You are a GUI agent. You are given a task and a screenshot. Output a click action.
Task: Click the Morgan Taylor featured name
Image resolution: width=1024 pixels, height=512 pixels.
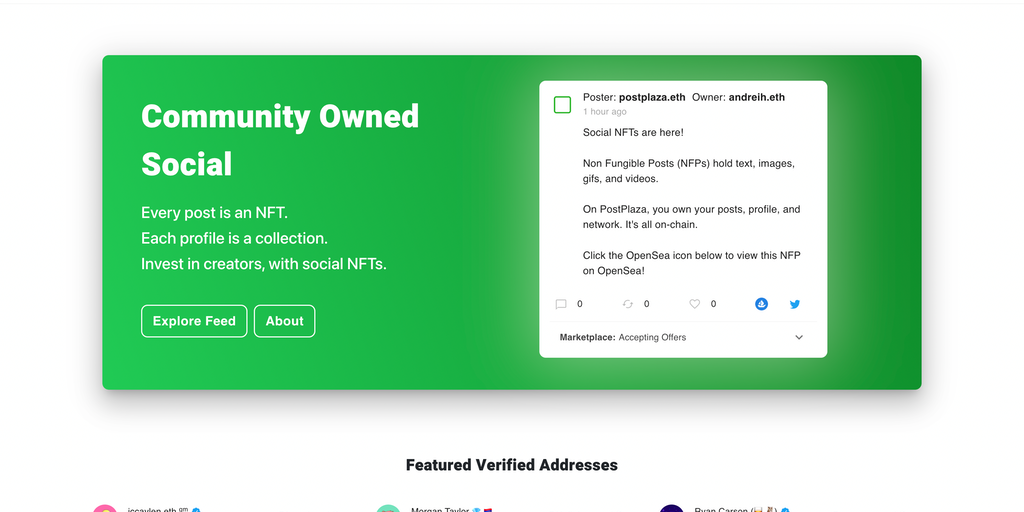(439, 509)
